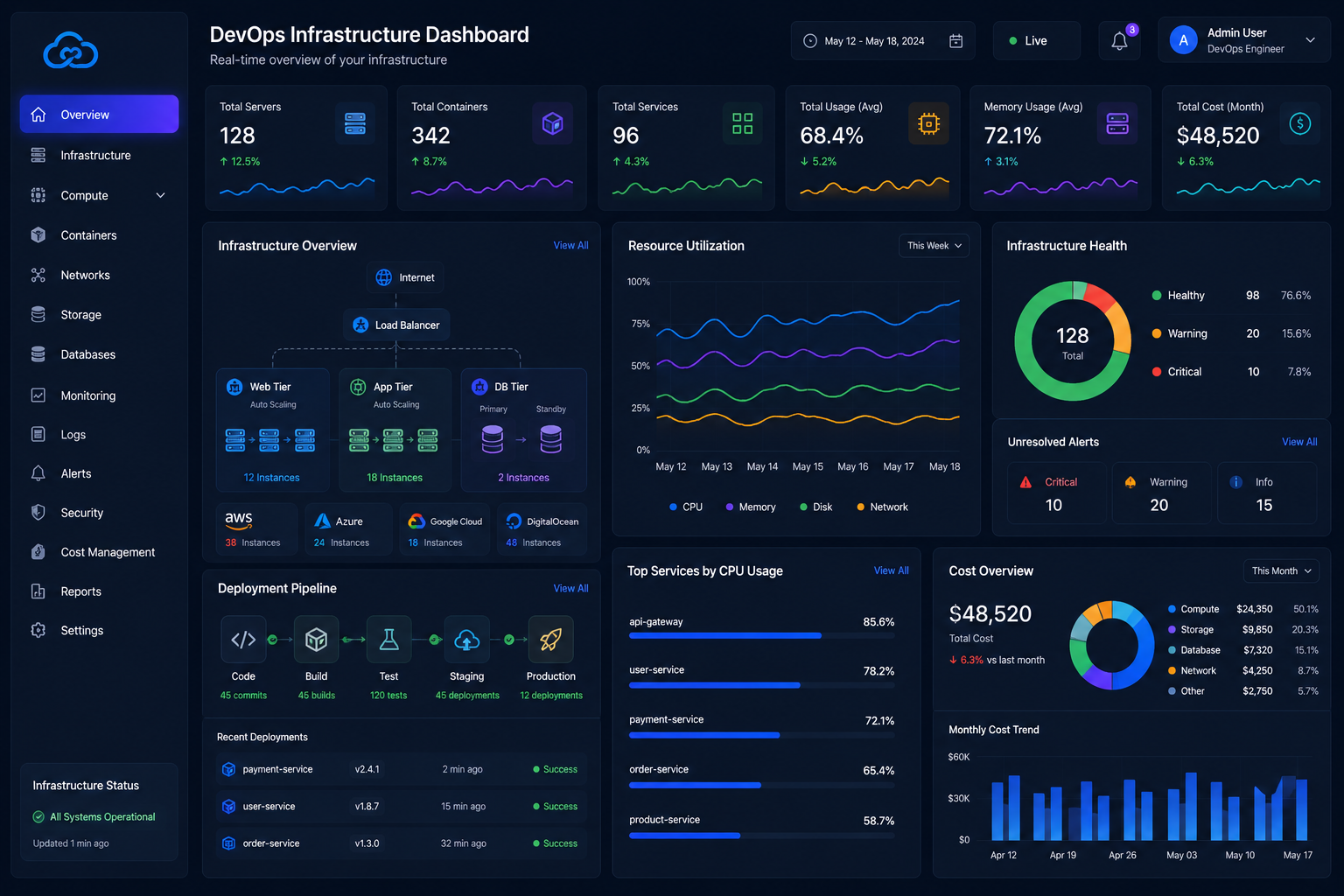Image resolution: width=1344 pixels, height=896 pixels.
Task: Toggle the Live status indicator
Action: [x=1036, y=41]
